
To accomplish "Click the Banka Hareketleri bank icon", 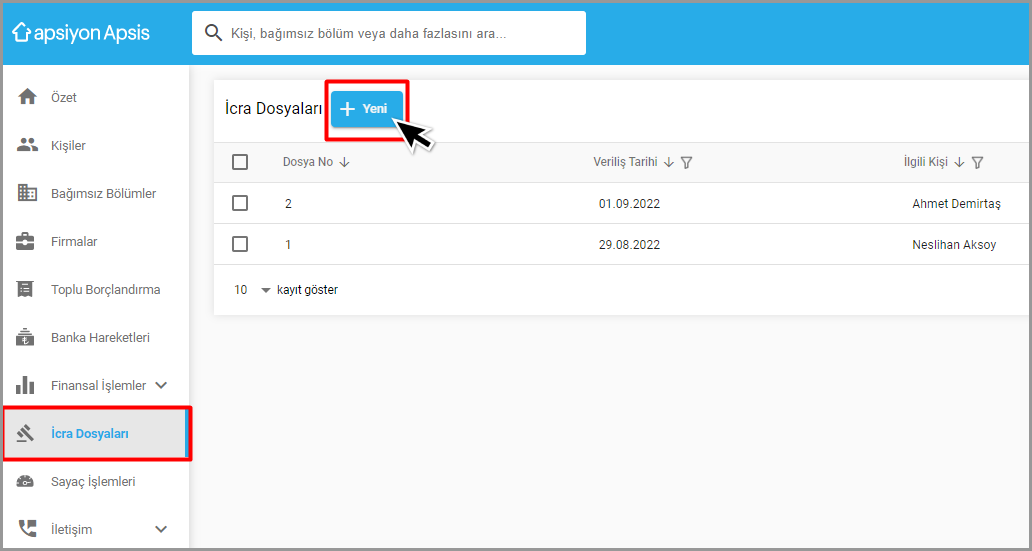I will point(25,338).
